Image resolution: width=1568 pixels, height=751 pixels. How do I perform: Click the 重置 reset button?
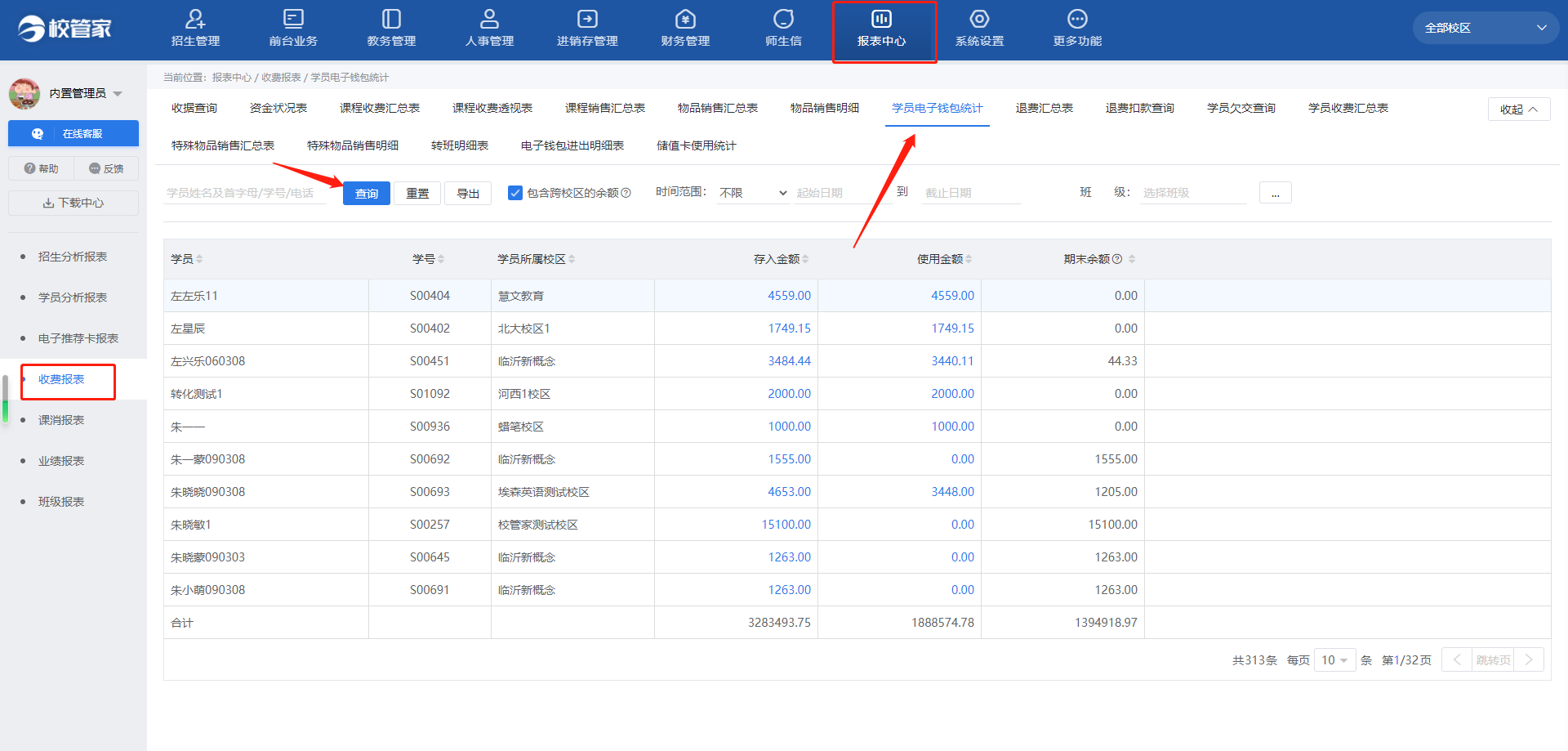coord(417,194)
